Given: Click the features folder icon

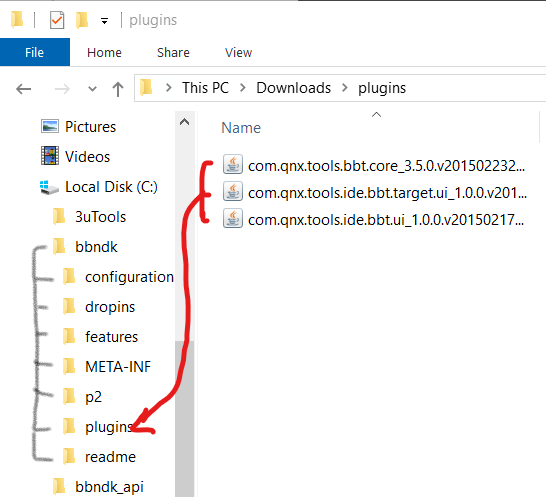Looking at the screenshot, I should pyautogui.click(x=69, y=336).
